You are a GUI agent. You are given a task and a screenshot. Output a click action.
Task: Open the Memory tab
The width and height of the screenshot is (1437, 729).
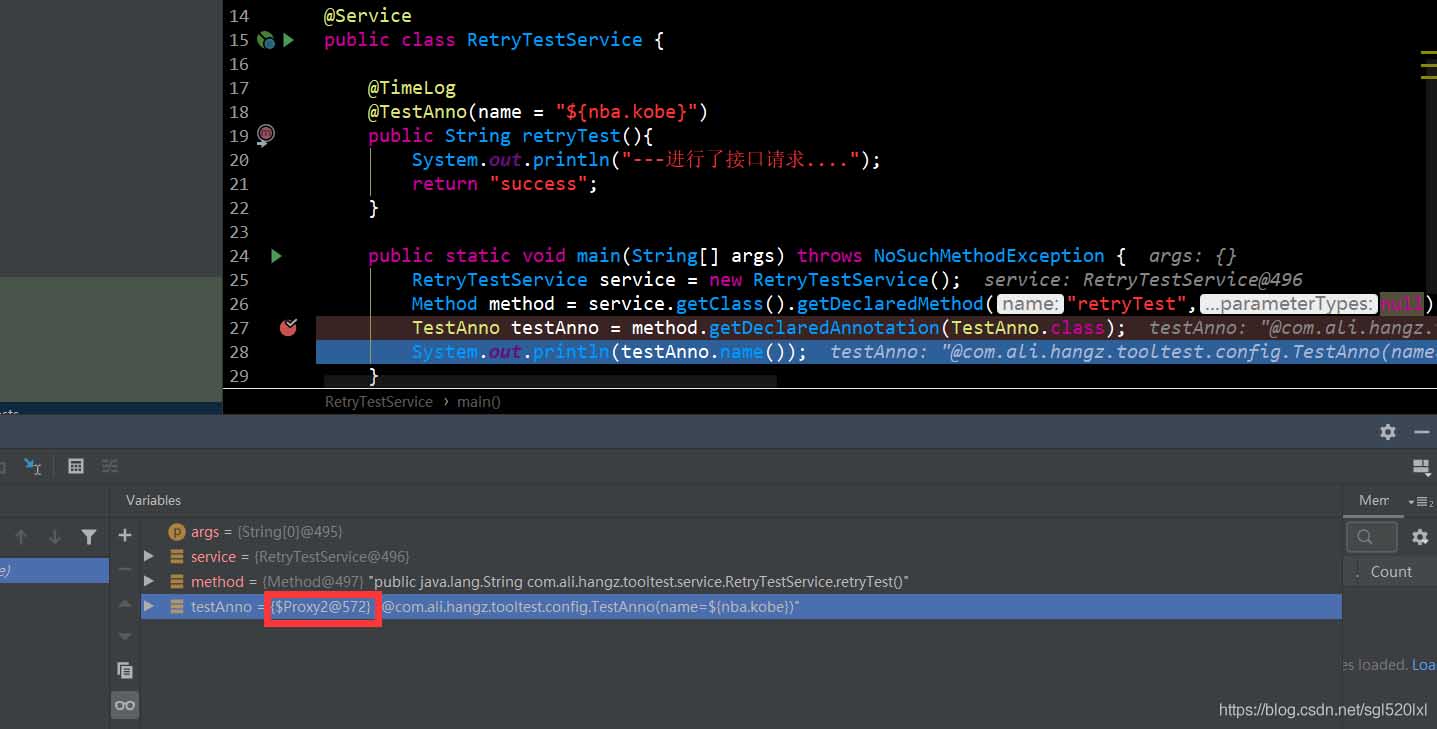click(1374, 500)
